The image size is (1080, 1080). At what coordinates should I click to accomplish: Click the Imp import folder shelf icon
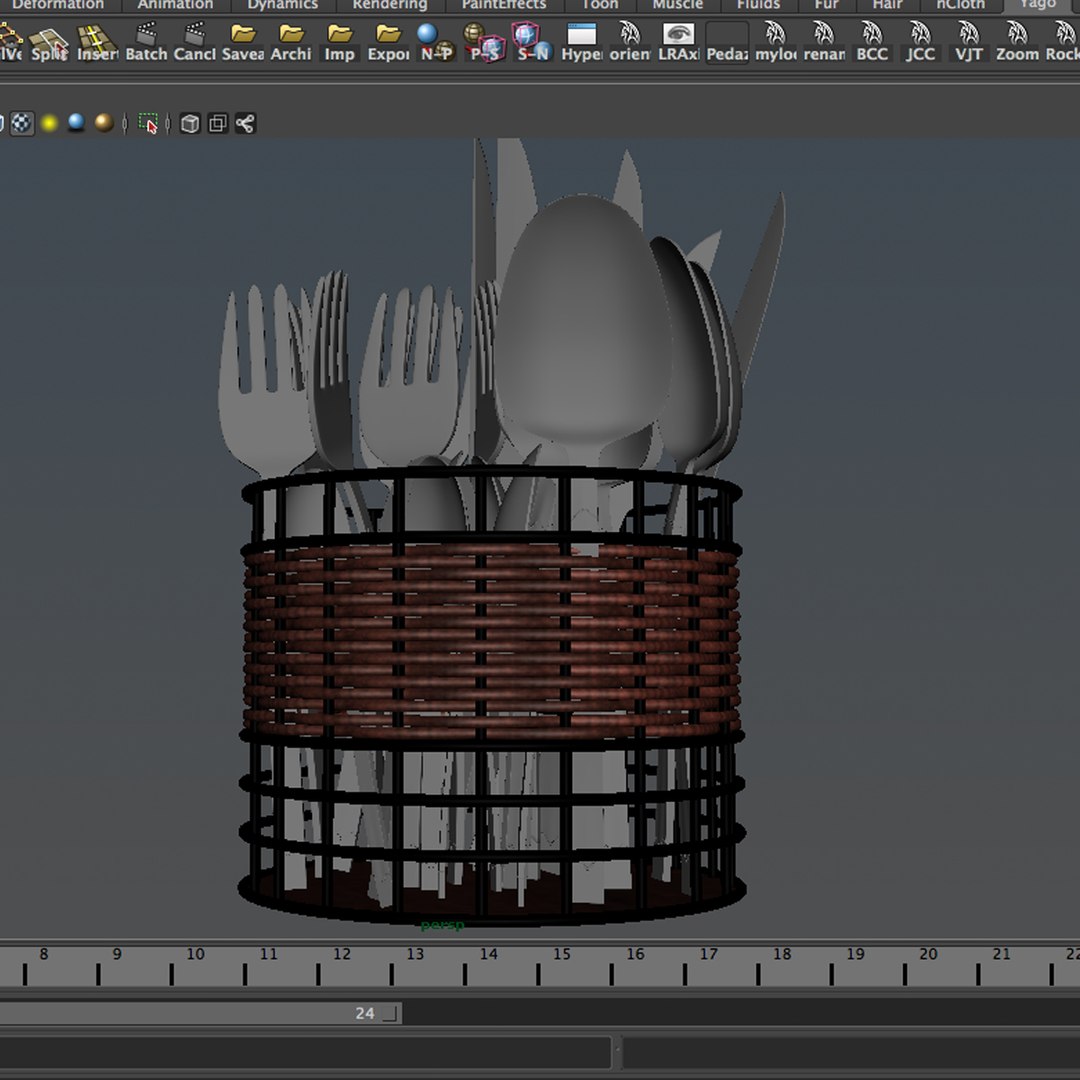click(x=340, y=41)
